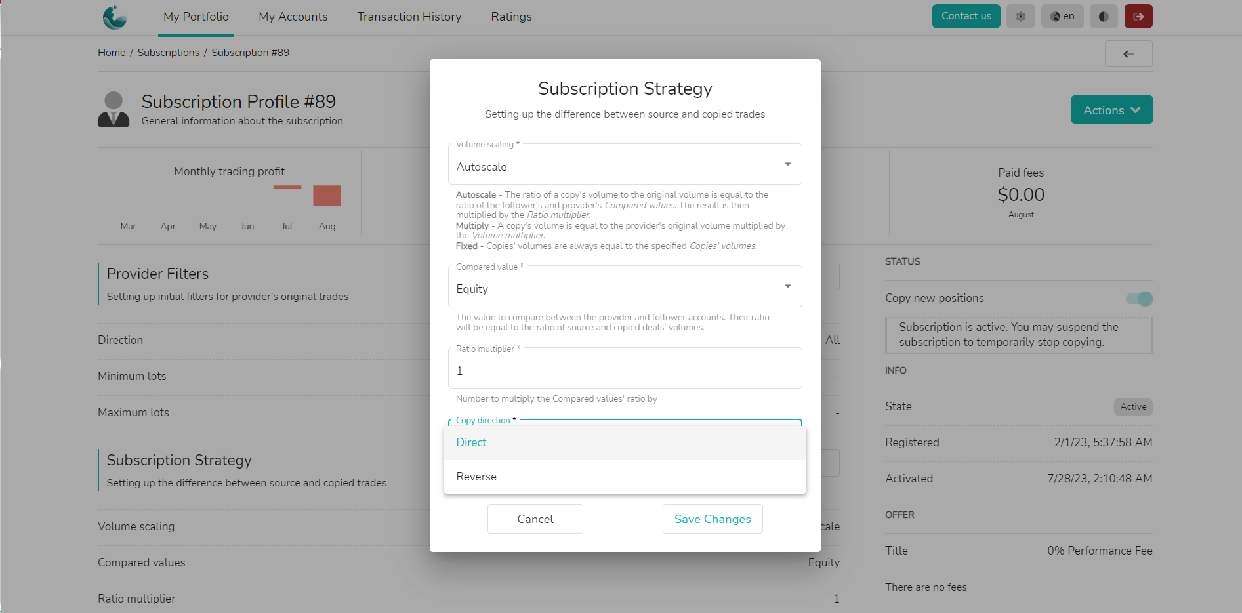Go to the My Accounts tab
This screenshot has width=1242, height=613.
294,17
